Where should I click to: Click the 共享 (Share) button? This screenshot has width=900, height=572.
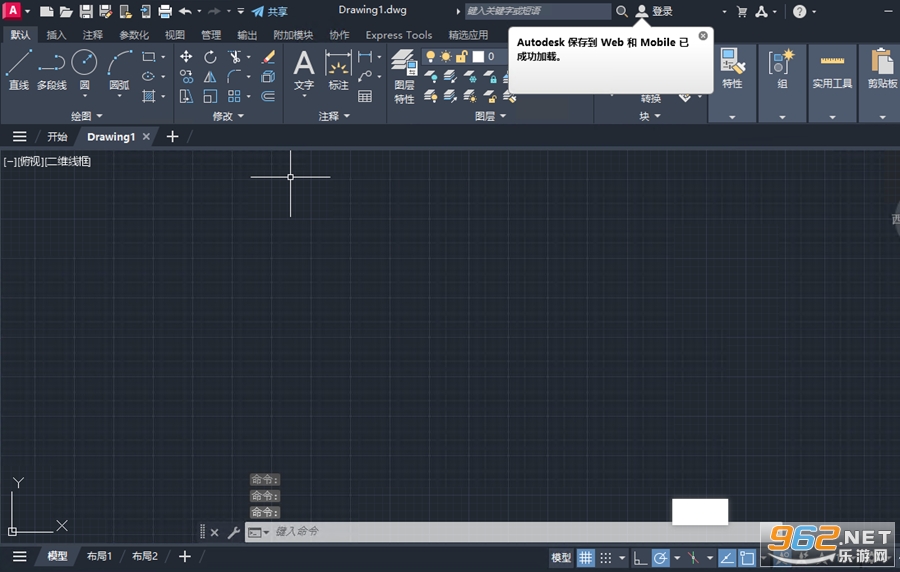(x=270, y=11)
